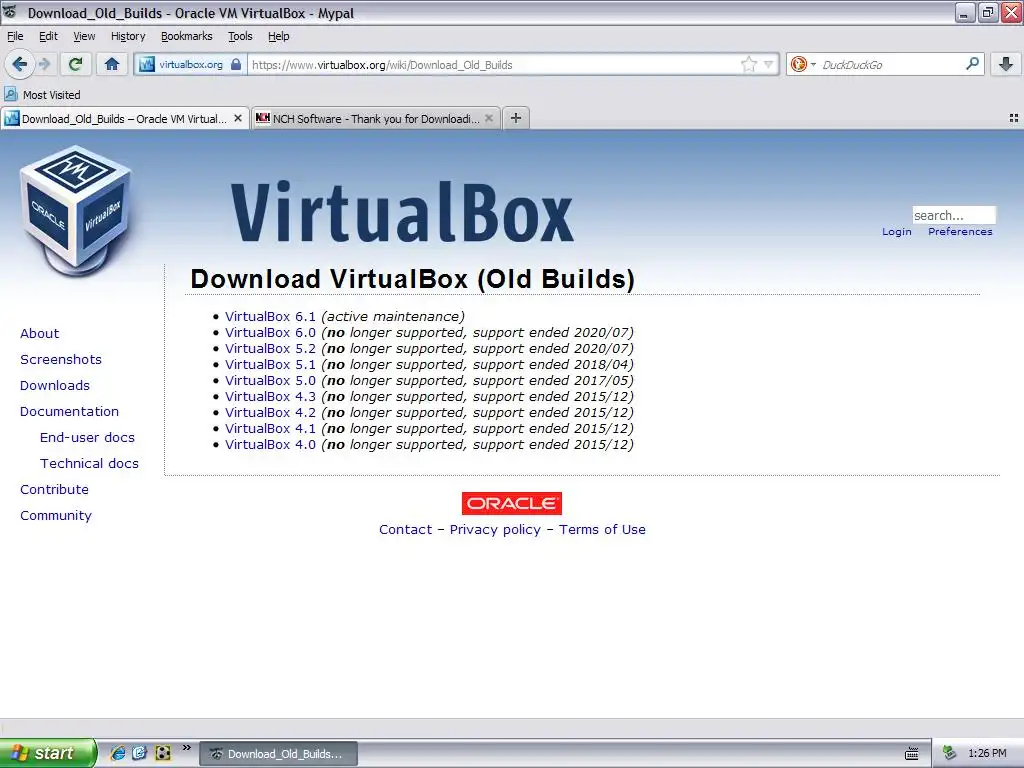Screen dimensions: 1024x768
Task: Open the View menu
Action: tap(84, 36)
